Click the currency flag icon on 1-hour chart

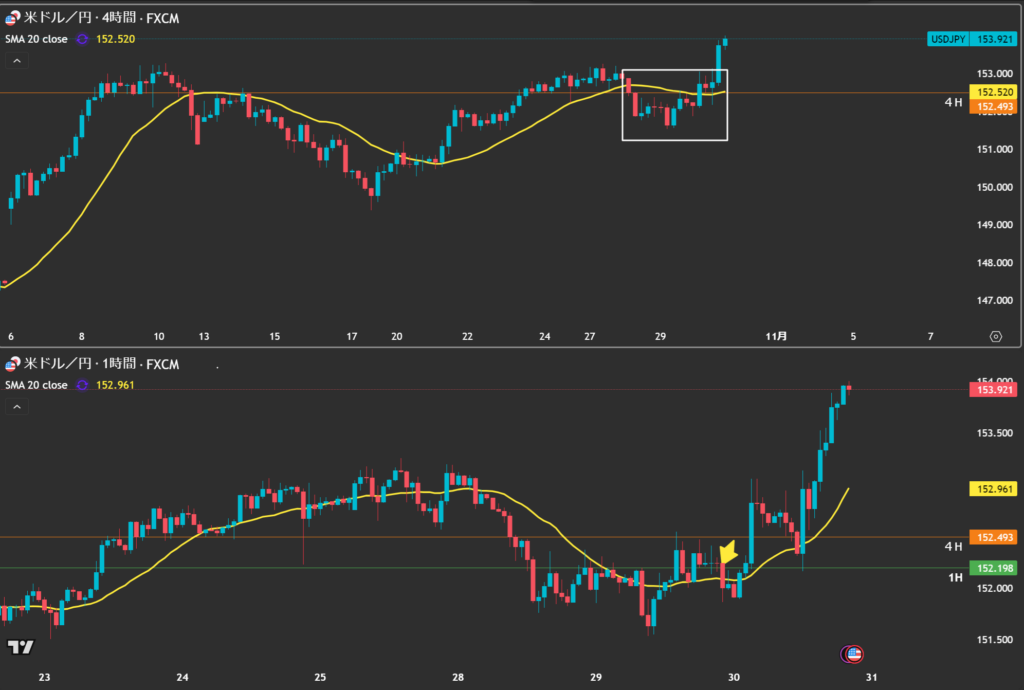11,364
